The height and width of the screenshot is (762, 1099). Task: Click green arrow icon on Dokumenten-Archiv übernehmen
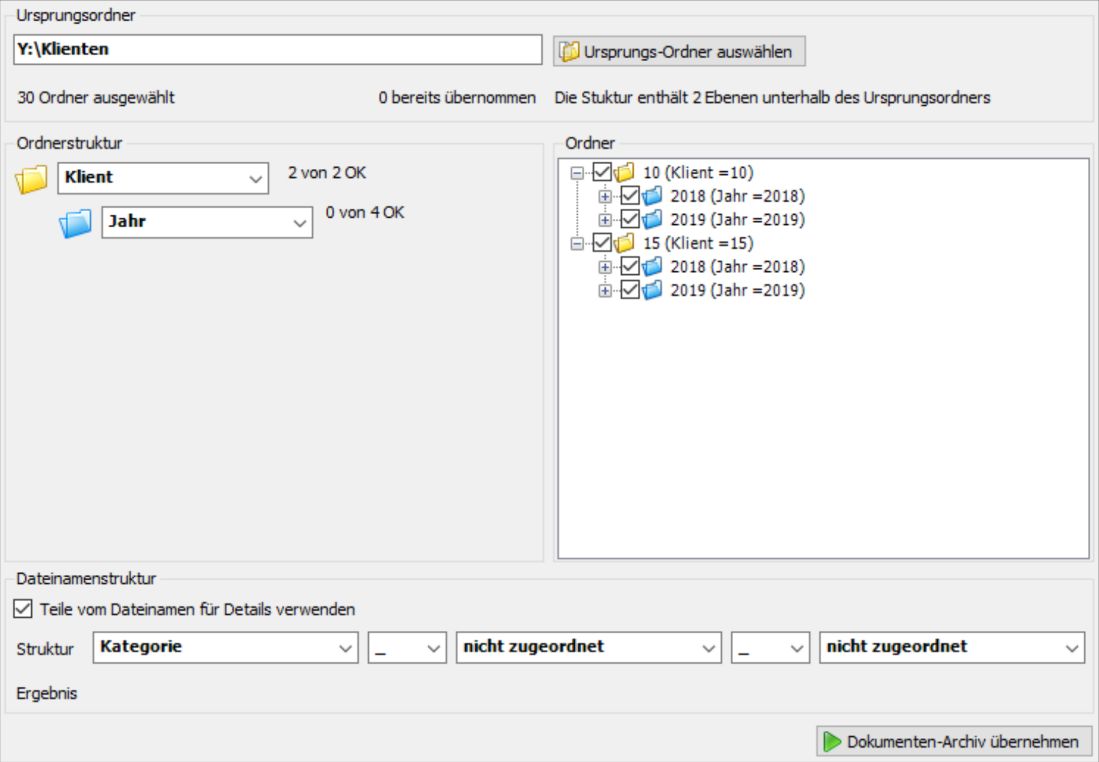(x=832, y=742)
